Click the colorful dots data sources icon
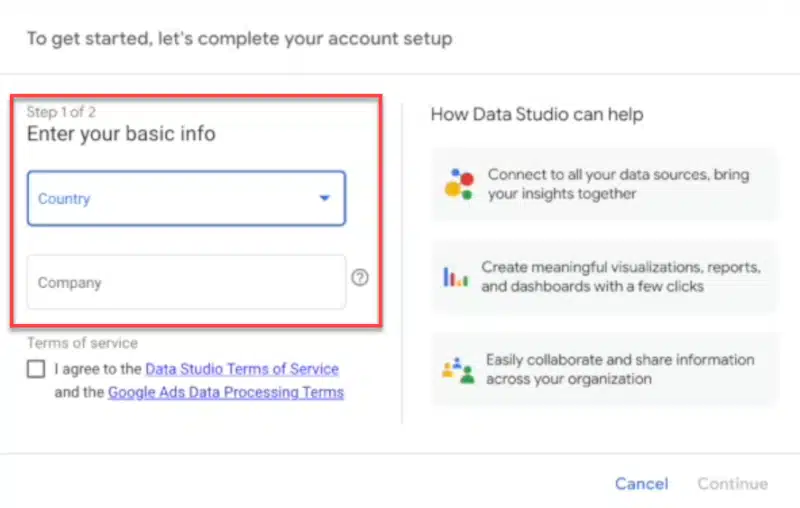Screen dimensions: 800x508 (459, 184)
